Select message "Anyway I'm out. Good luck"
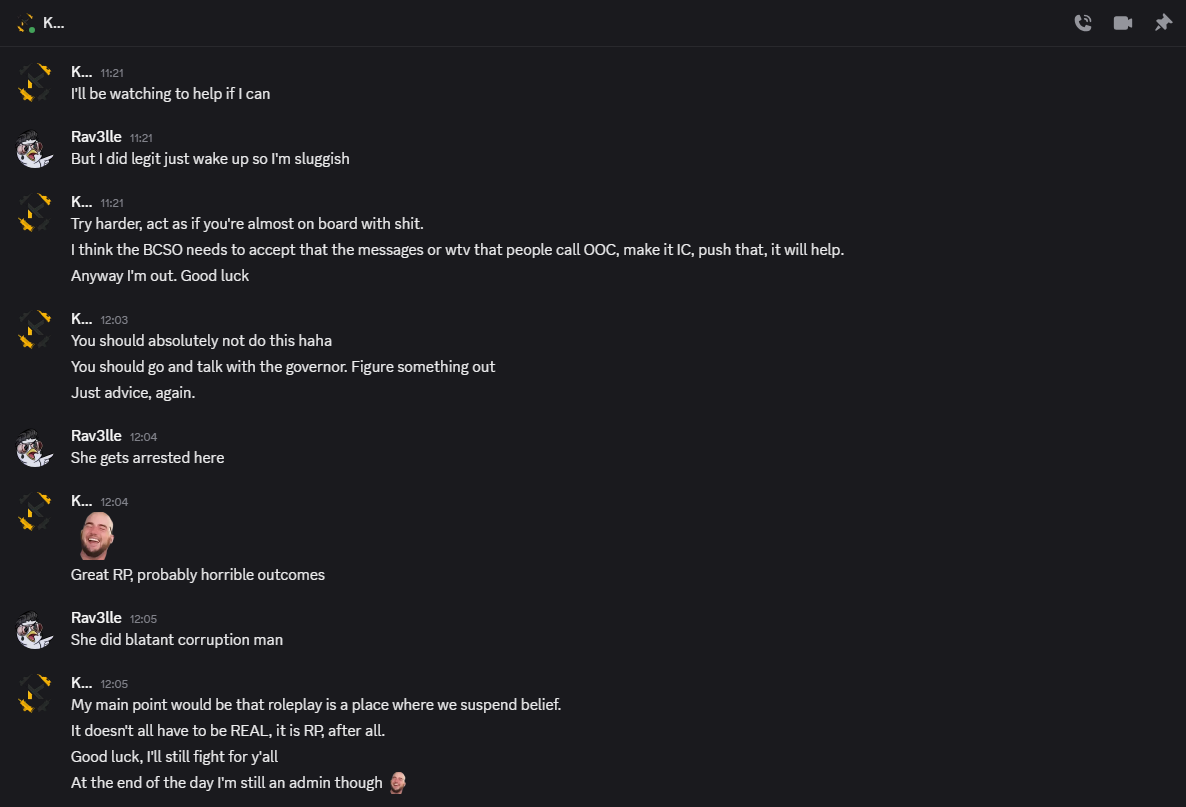Image resolution: width=1186 pixels, height=807 pixels. pyautogui.click(x=160, y=276)
